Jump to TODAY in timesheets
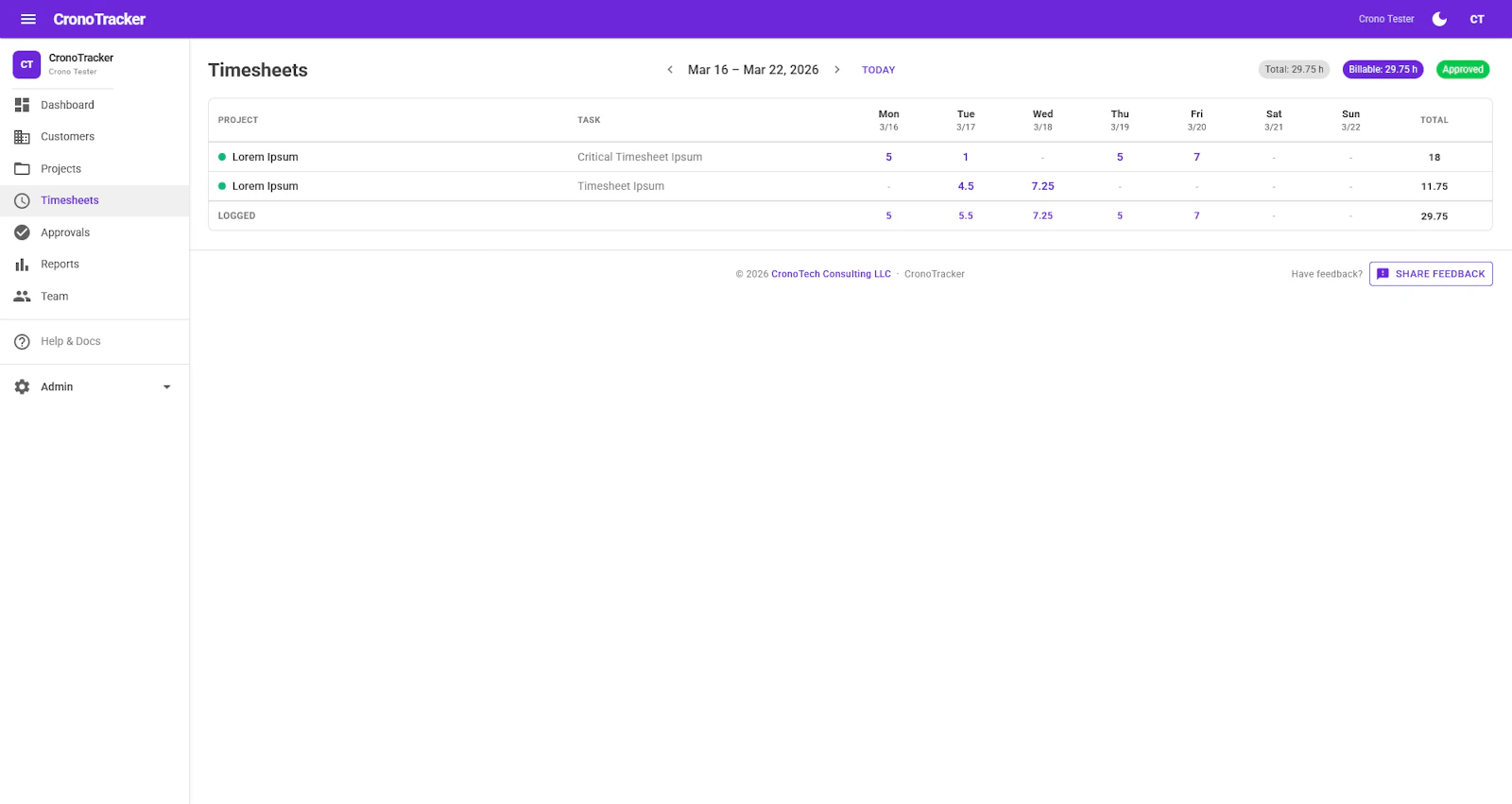1512x804 pixels. tap(878, 70)
